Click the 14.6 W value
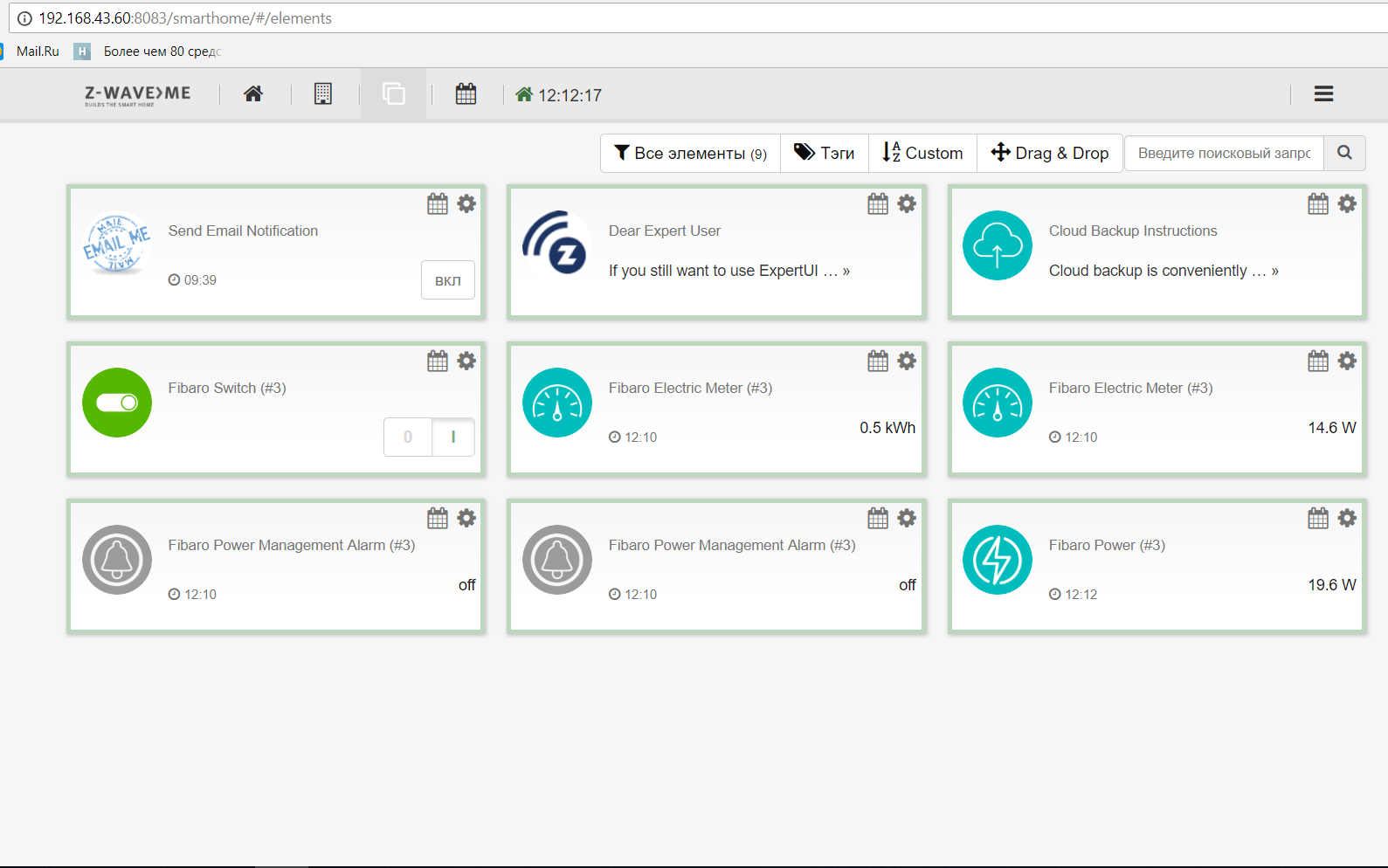This screenshot has height=868, width=1388. point(1332,428)
